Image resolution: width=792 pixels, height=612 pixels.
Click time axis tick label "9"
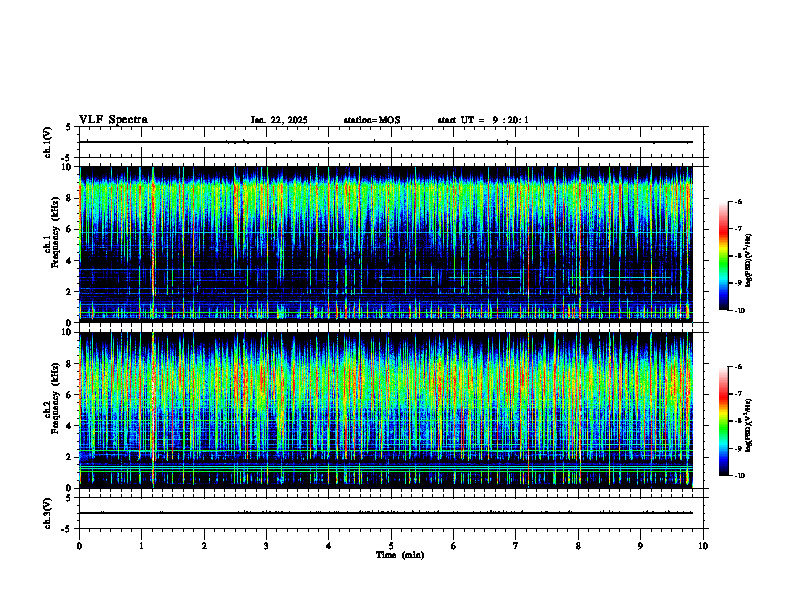click(640, 546)
